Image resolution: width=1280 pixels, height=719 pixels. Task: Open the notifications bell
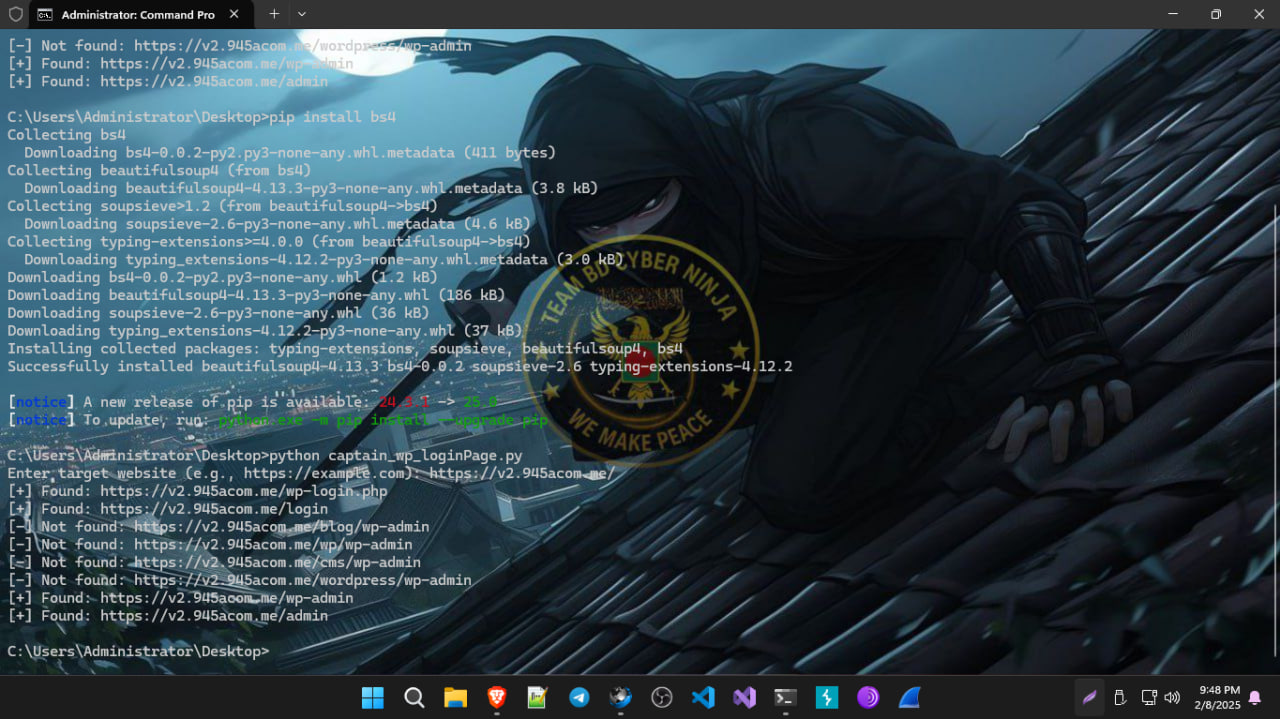coord(1255,698)
